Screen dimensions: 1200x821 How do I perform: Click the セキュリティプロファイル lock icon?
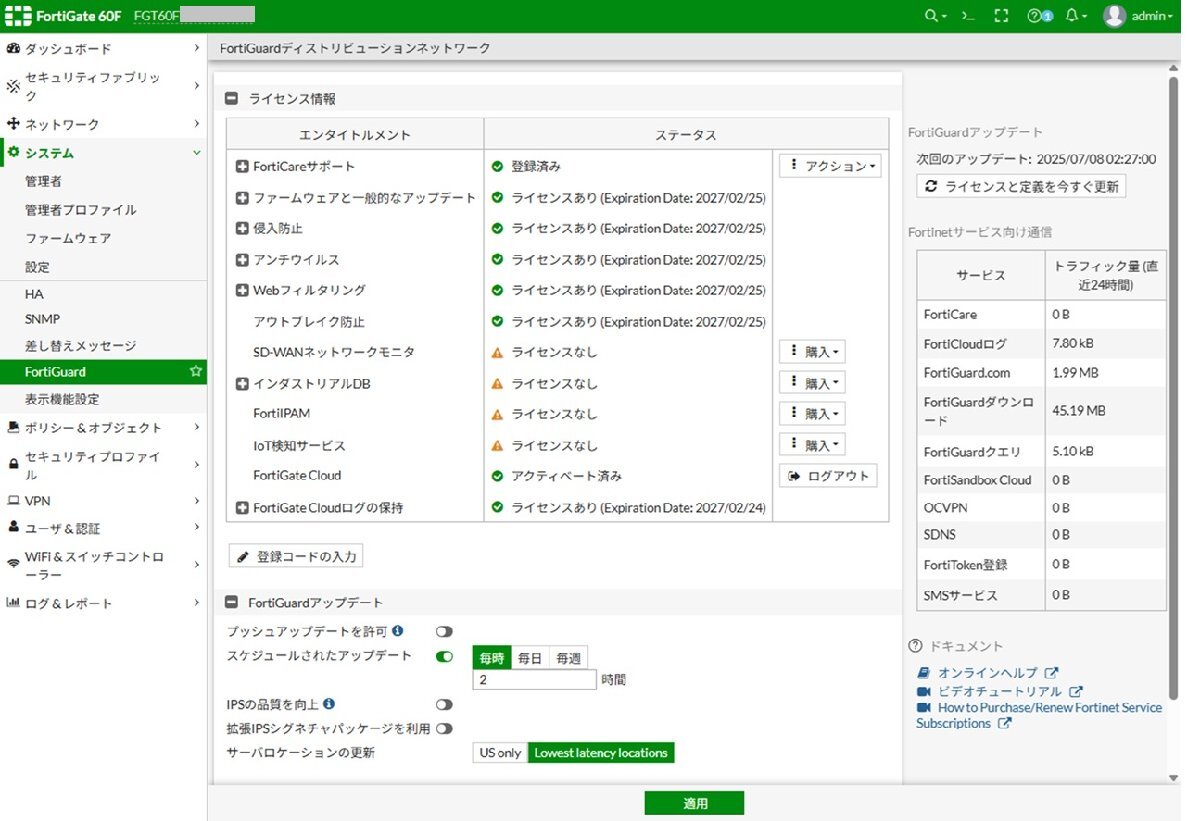pos(13,465)
